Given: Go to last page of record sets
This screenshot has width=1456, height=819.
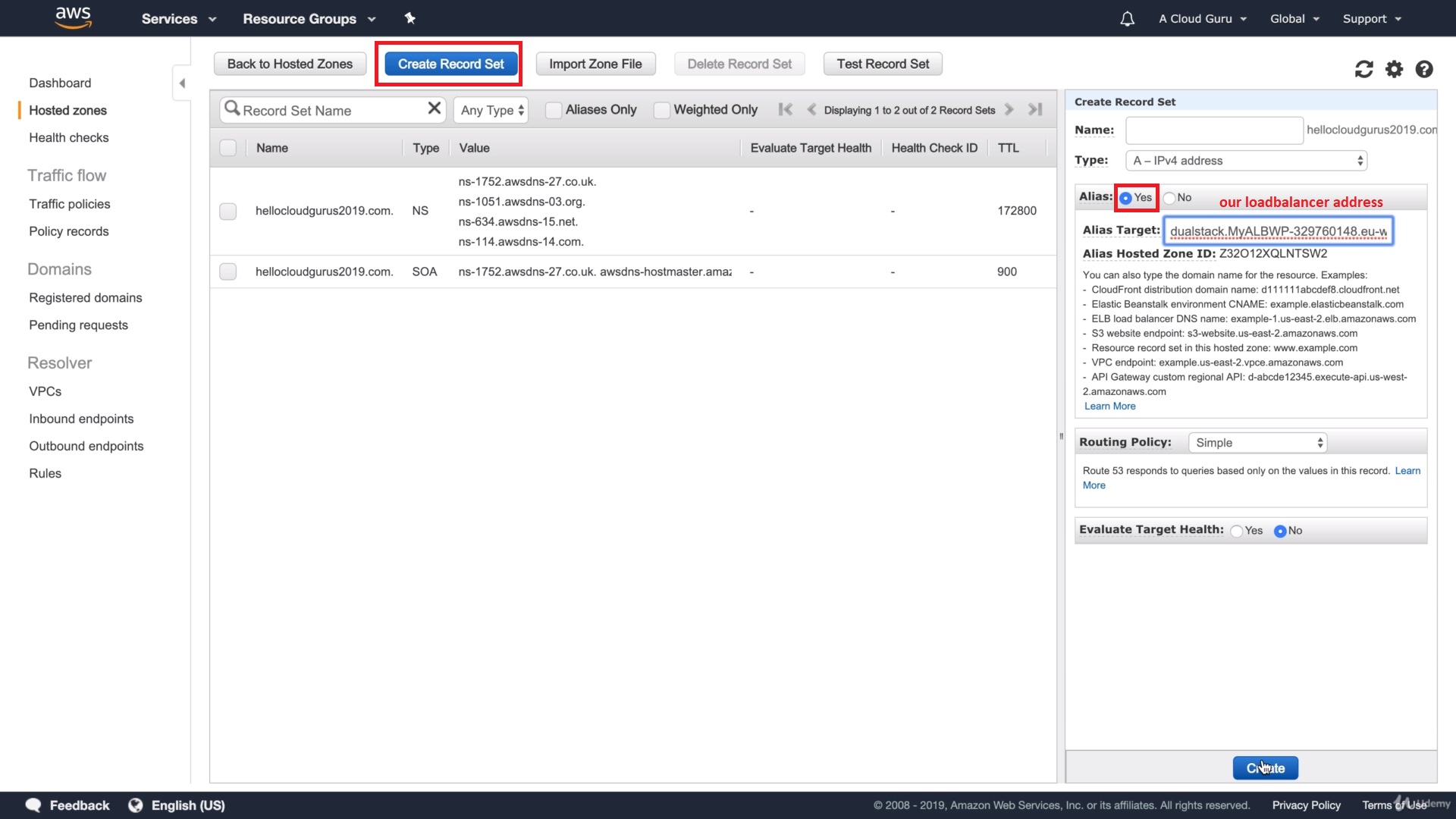Looking at the screenshot, I should [x=1035, y=109].
